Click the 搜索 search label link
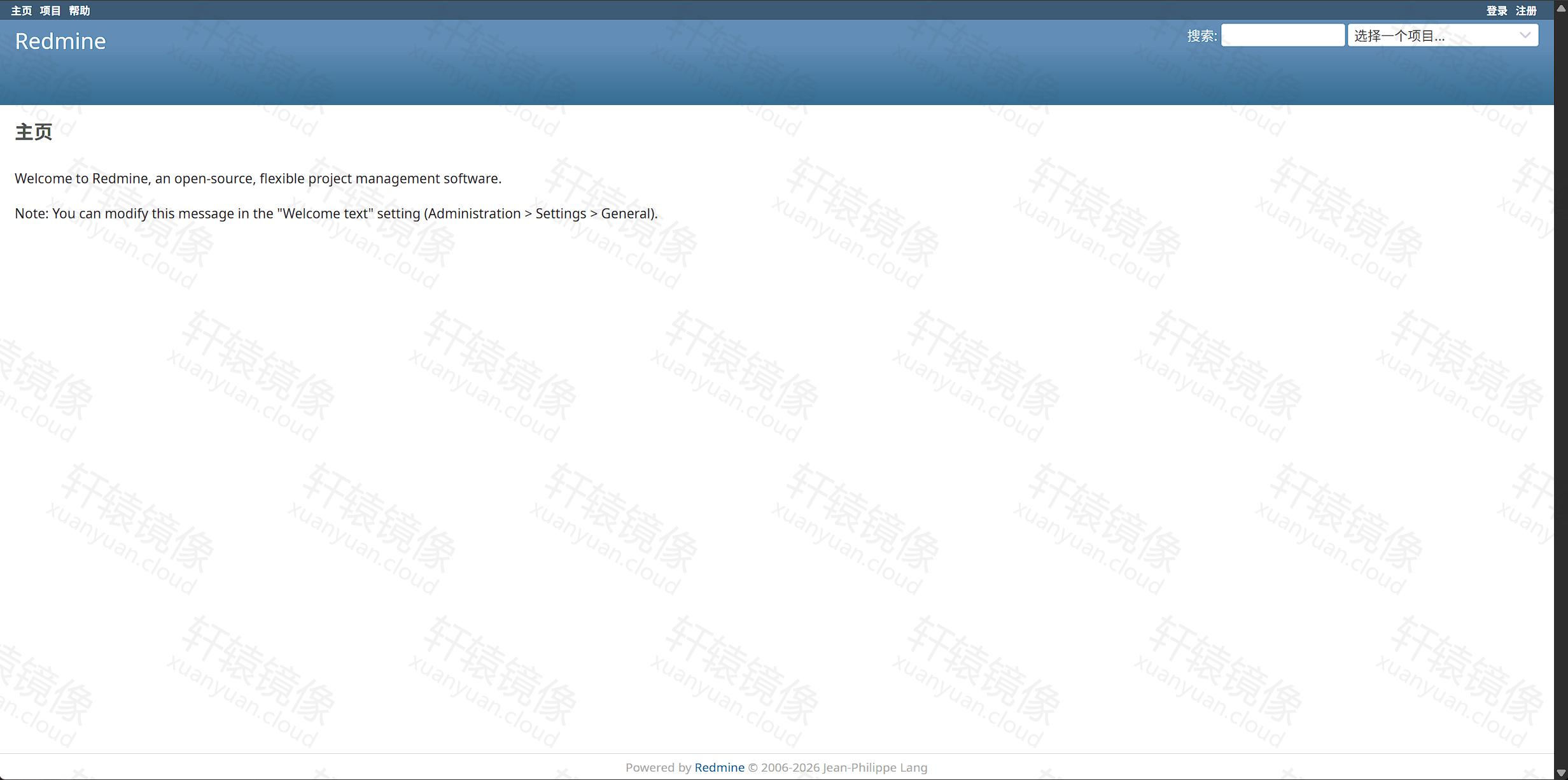 click(1201, 36)
